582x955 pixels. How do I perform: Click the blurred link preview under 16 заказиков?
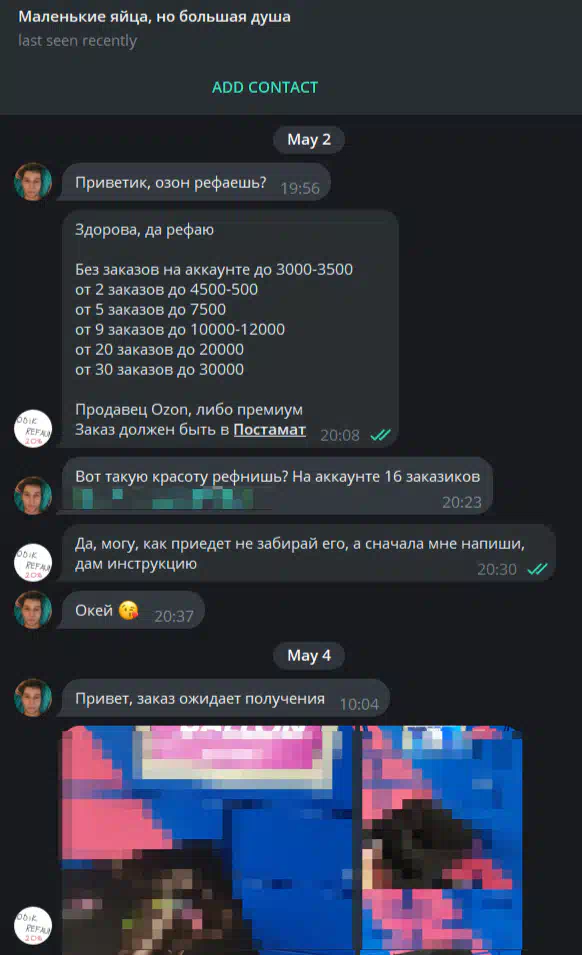(x=163, y=498)
